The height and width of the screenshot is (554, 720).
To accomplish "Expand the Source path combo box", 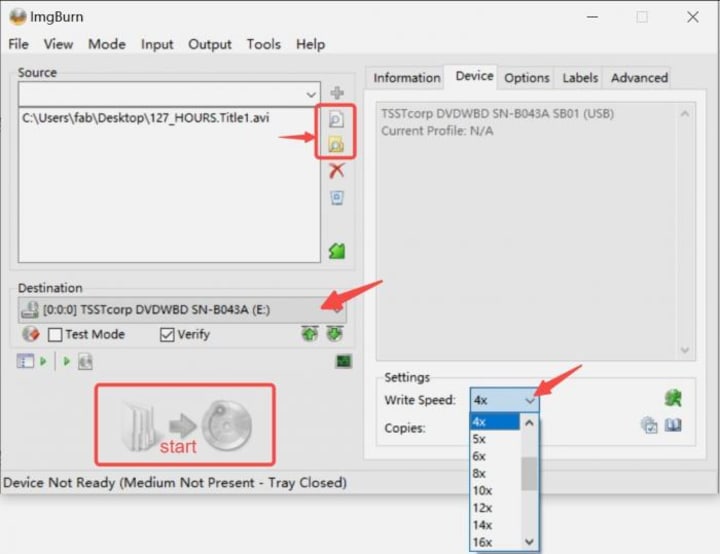I will click(x=311, y=95).
